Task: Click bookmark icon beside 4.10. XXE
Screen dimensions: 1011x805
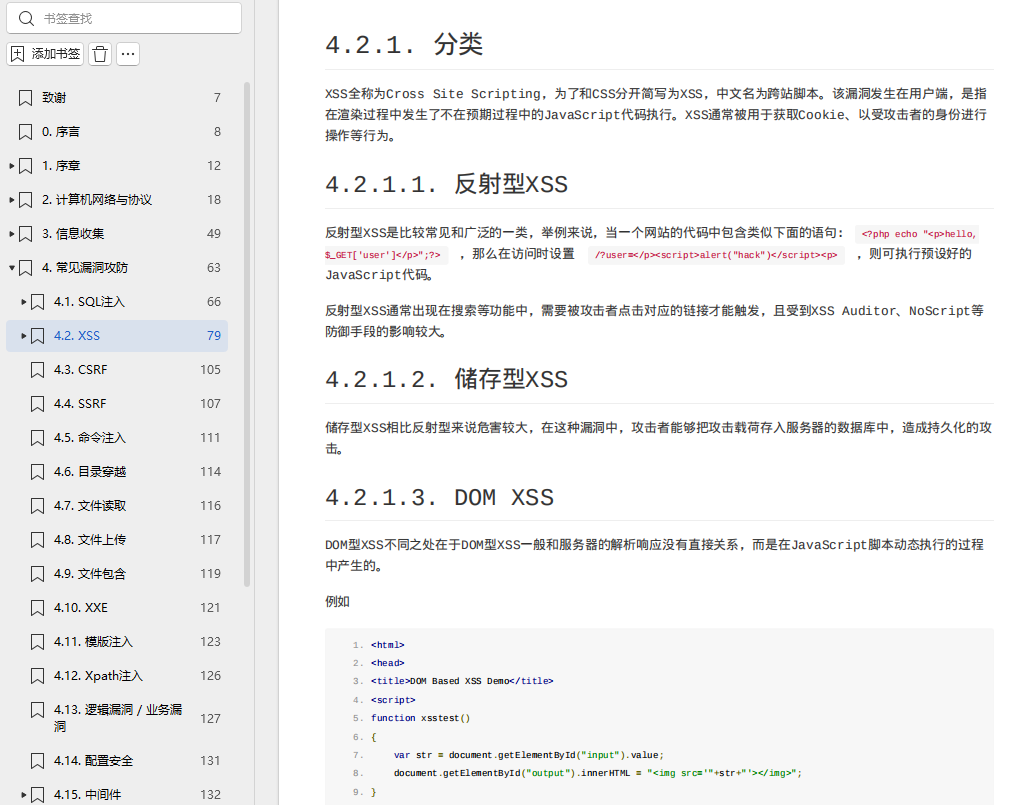Action: (x=37, y=608)
